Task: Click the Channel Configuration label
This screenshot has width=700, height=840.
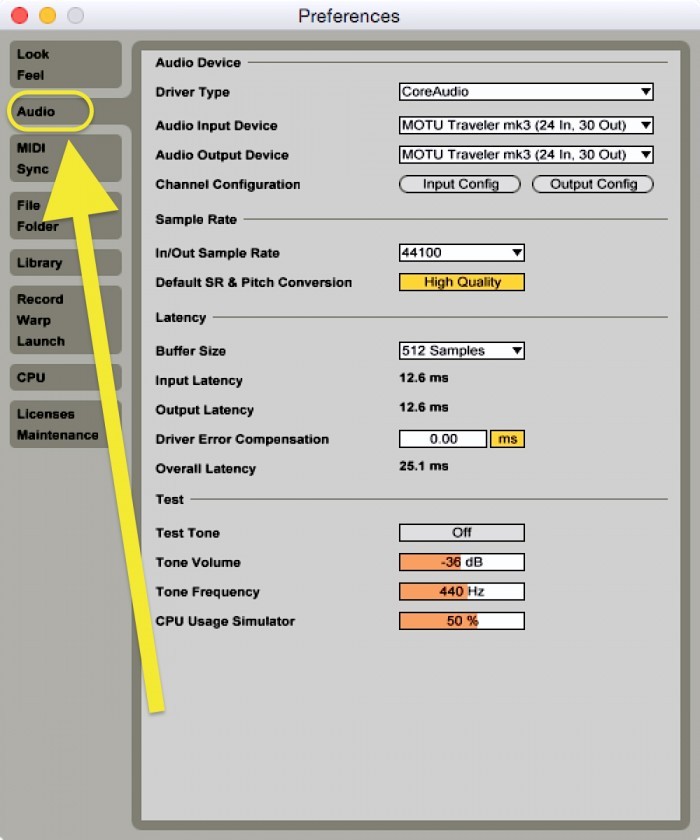Action: [228, 184]
